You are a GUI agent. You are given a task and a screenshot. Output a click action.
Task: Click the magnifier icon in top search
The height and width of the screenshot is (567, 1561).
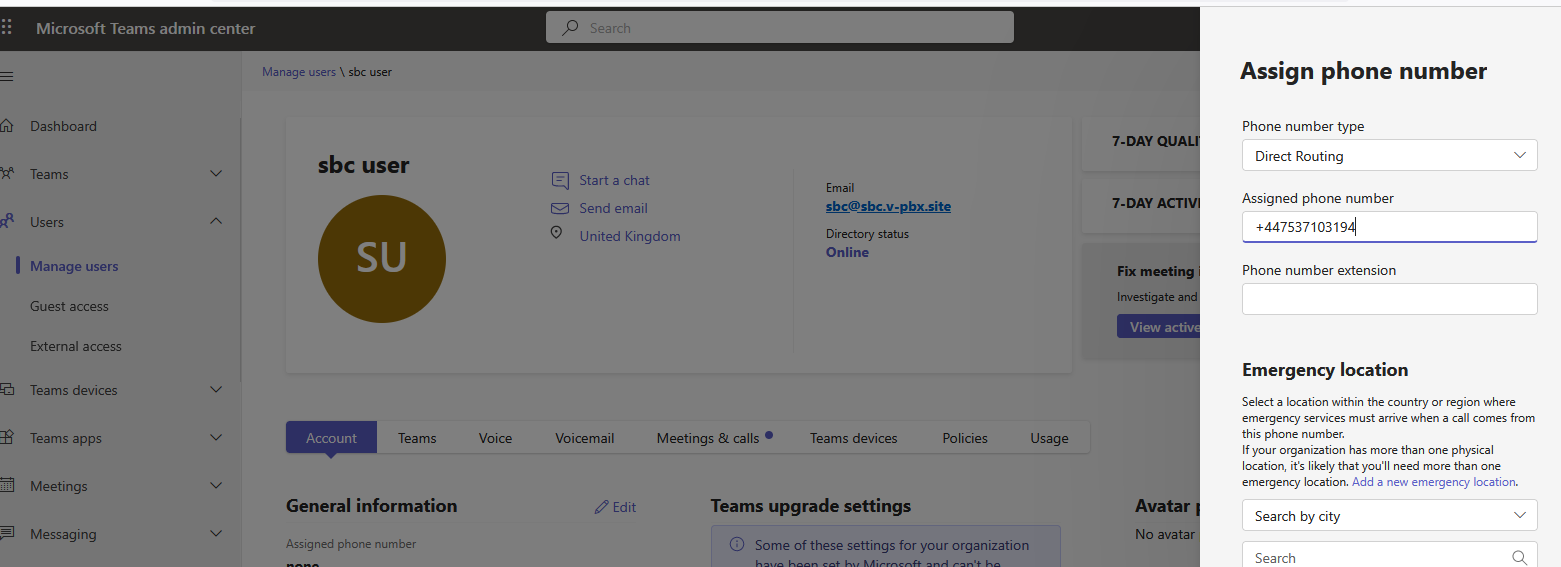click(570, 28)
